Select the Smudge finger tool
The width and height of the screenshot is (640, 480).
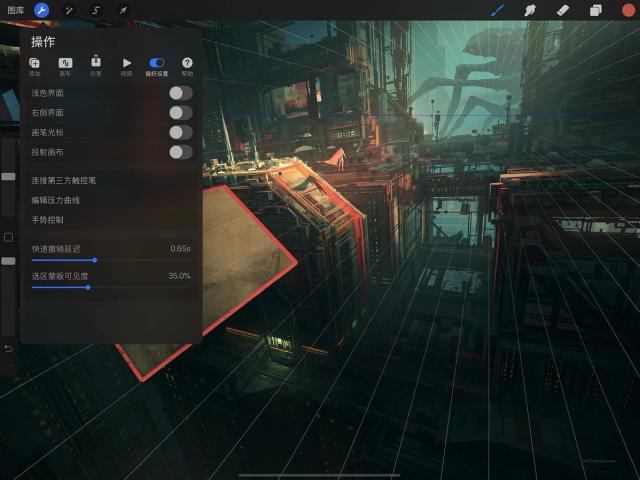[x=530, y=10]
